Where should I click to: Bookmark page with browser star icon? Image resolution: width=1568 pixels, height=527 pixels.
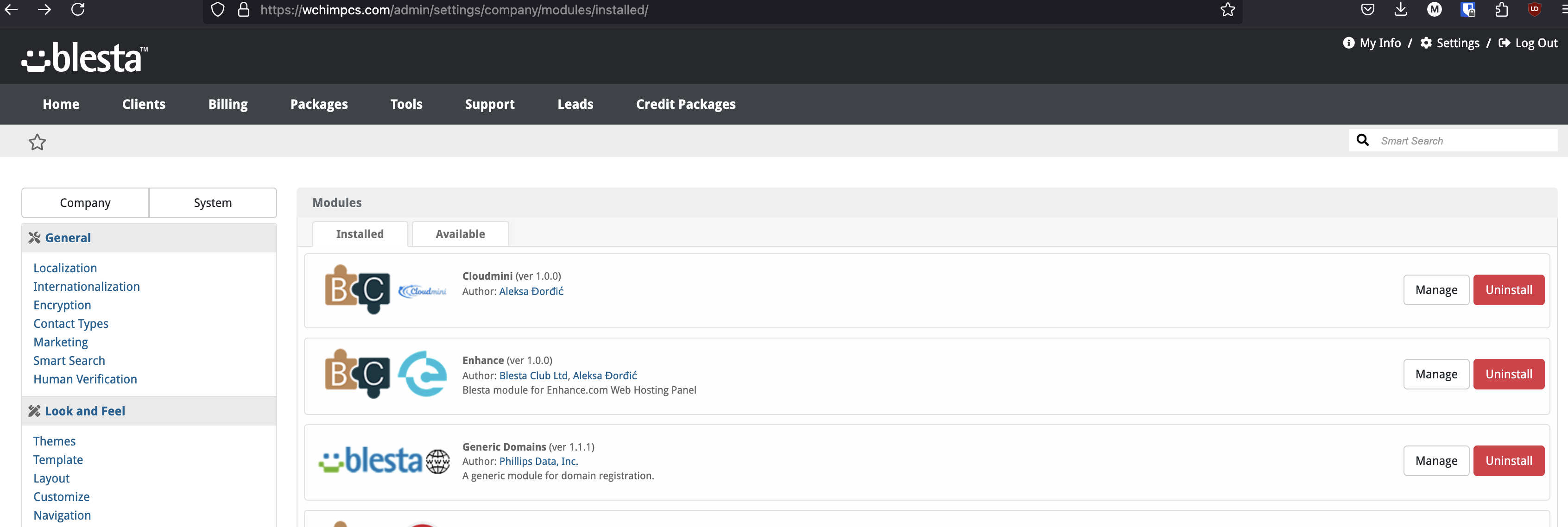1227,10
